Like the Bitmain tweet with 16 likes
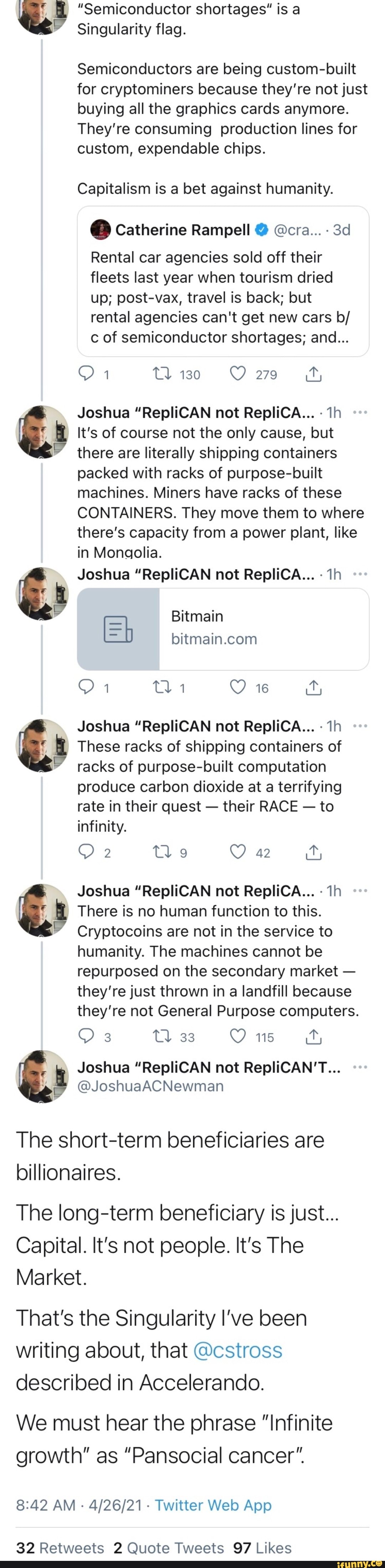Viewport: 385px width, 1568px height. point(238,688)
